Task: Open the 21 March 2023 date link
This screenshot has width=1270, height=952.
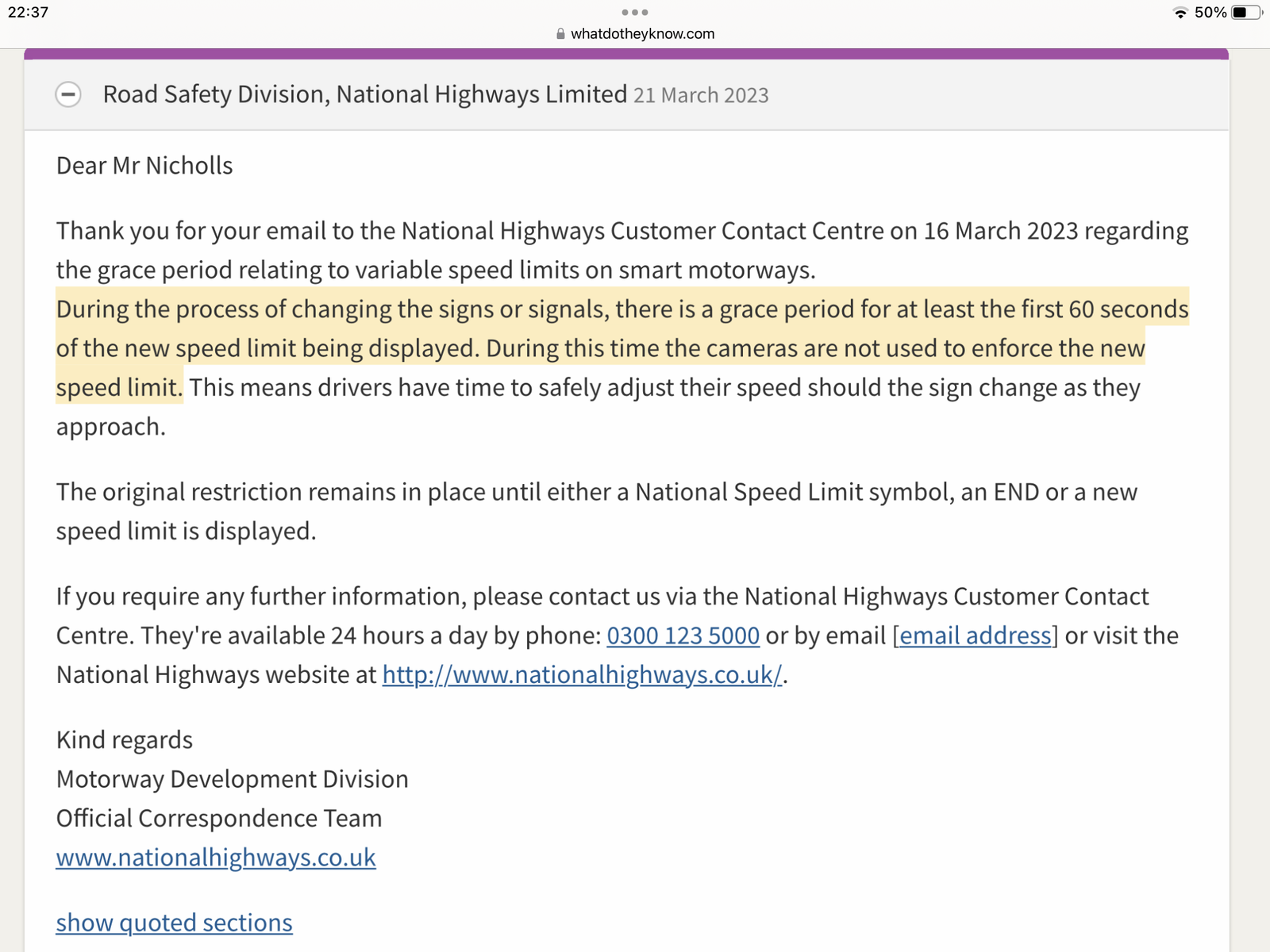Action: click(x=701, y=95)
